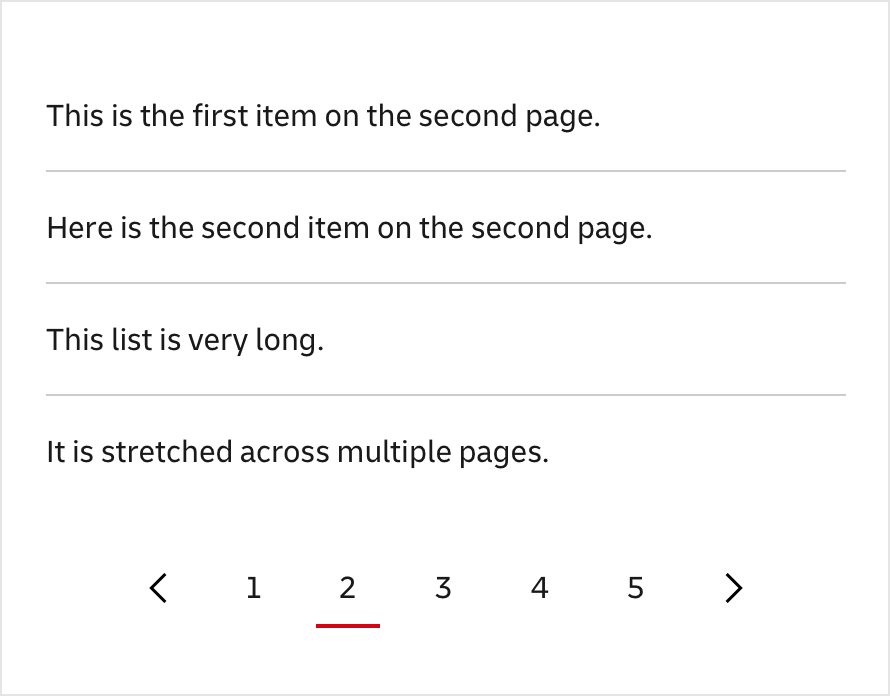890x696 pixels.
Task: Click the previous page chevron arrow
Action: coord(158,588)
